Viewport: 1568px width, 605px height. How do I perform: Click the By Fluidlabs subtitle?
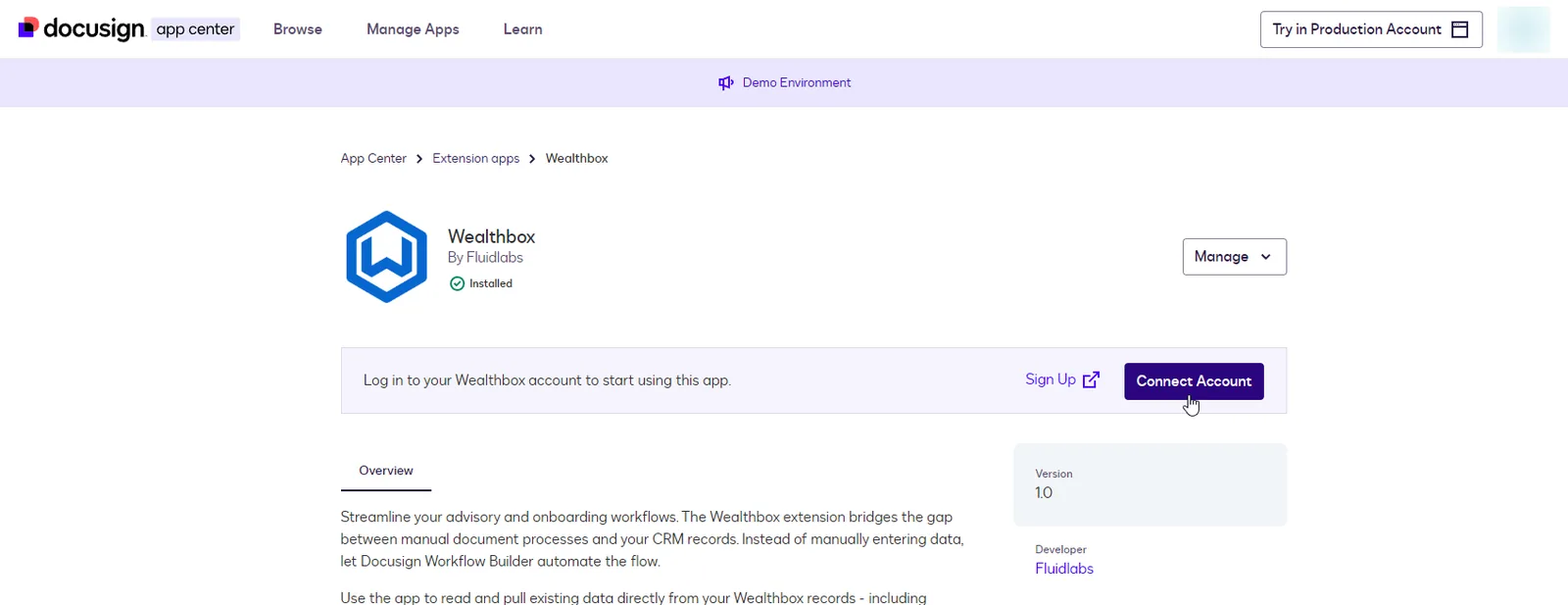pyautogui.click(x=485, y=258)
